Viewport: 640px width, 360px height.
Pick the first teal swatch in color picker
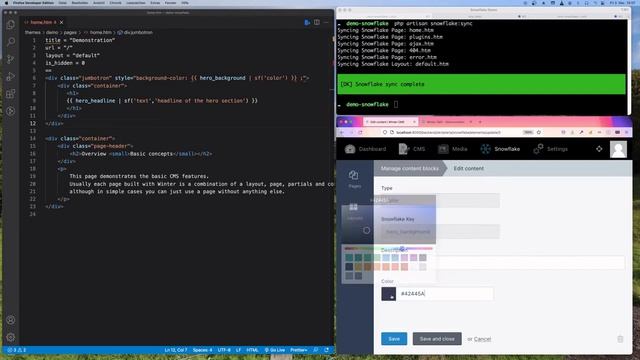(x=349, y=258)
